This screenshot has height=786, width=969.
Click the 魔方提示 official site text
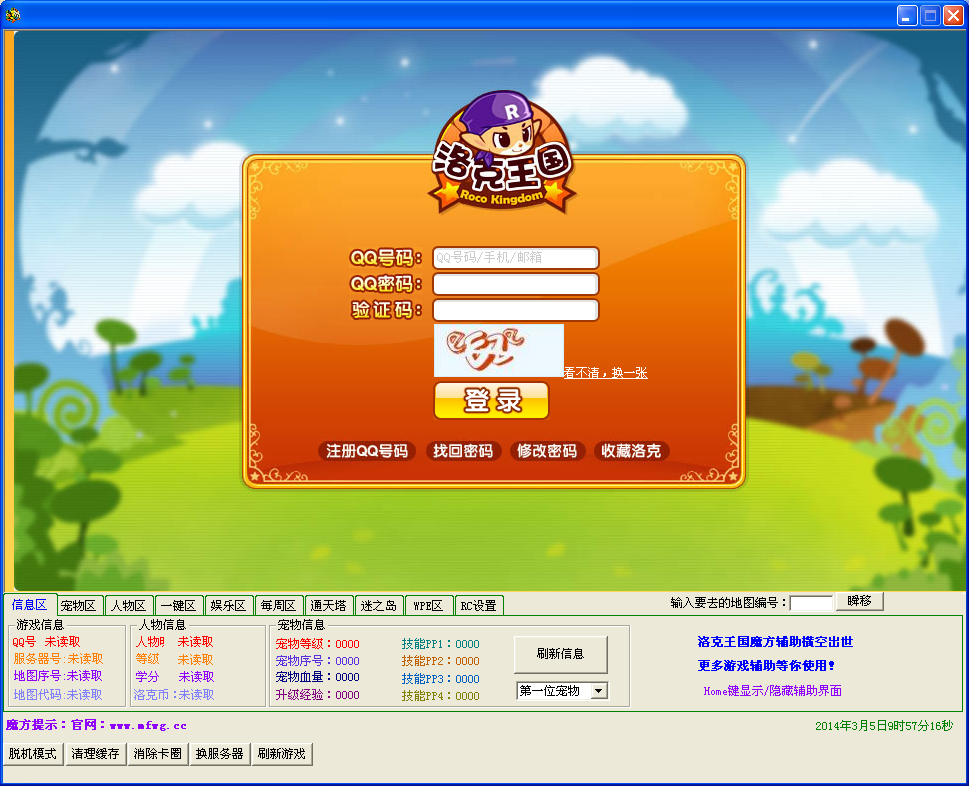coord(96,725)
